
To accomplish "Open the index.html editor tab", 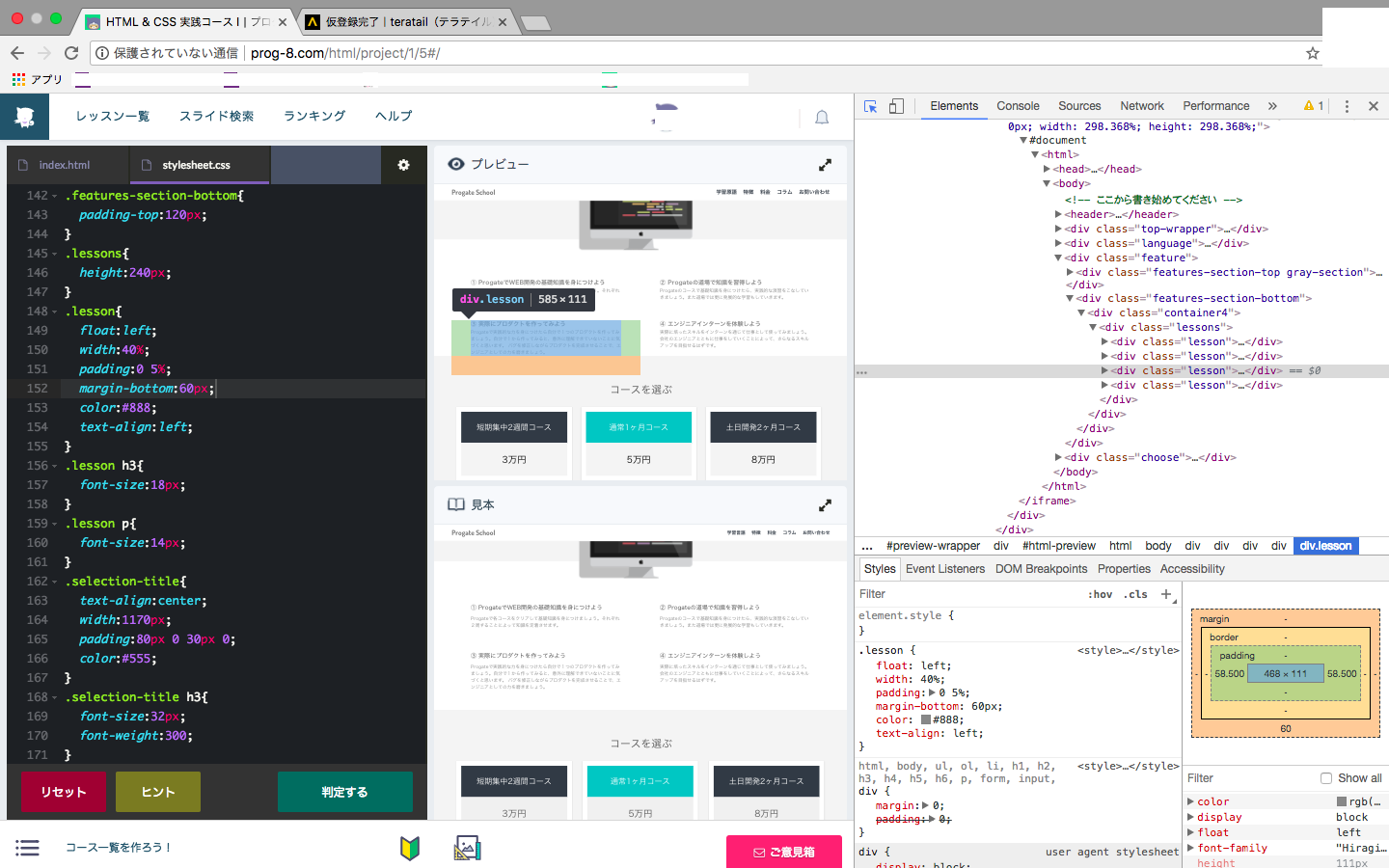I will [65, 165].
